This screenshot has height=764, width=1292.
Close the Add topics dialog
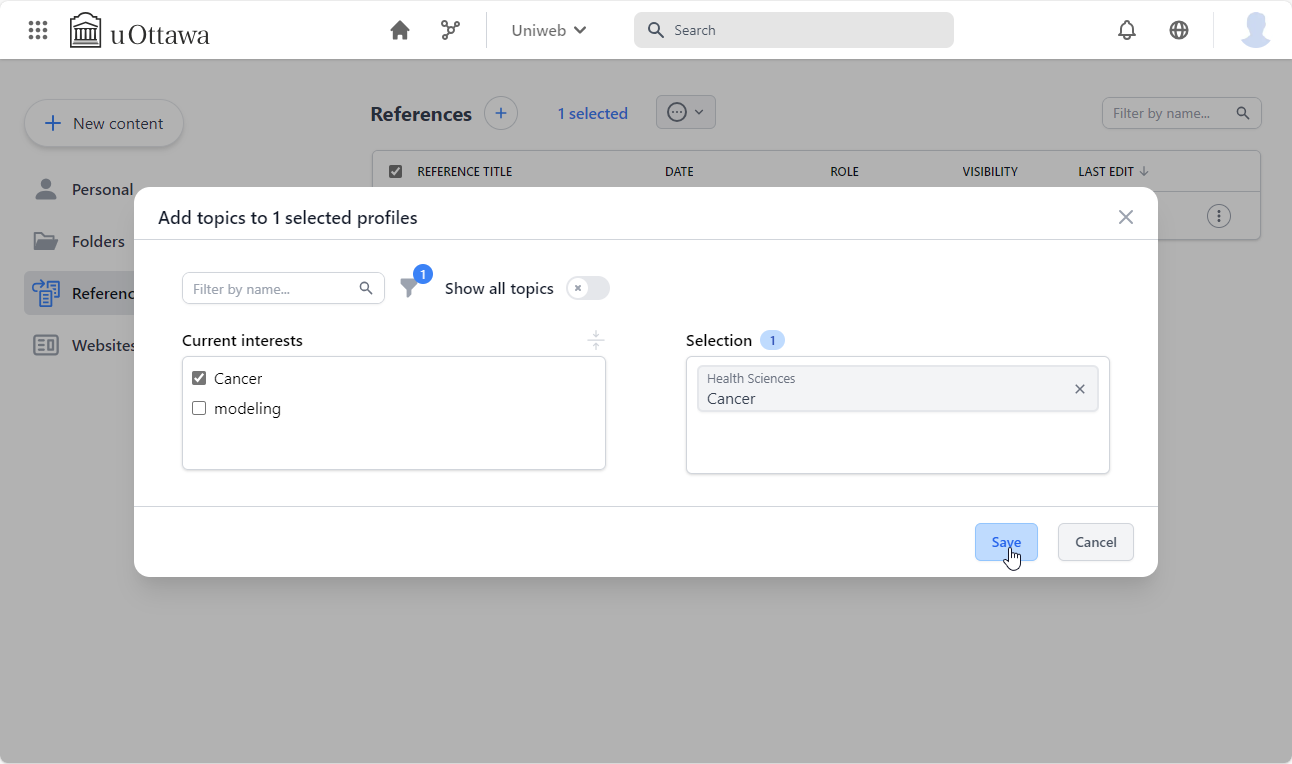pyautogui.click(x=1126, y=217)
